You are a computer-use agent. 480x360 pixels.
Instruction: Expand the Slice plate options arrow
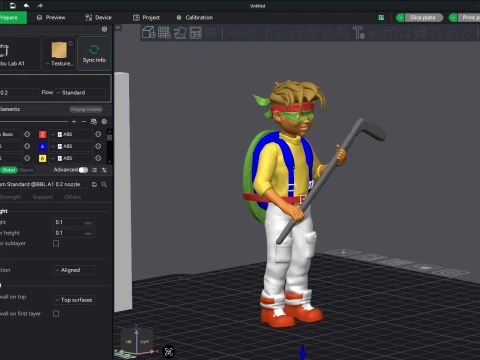coord(400,18)
